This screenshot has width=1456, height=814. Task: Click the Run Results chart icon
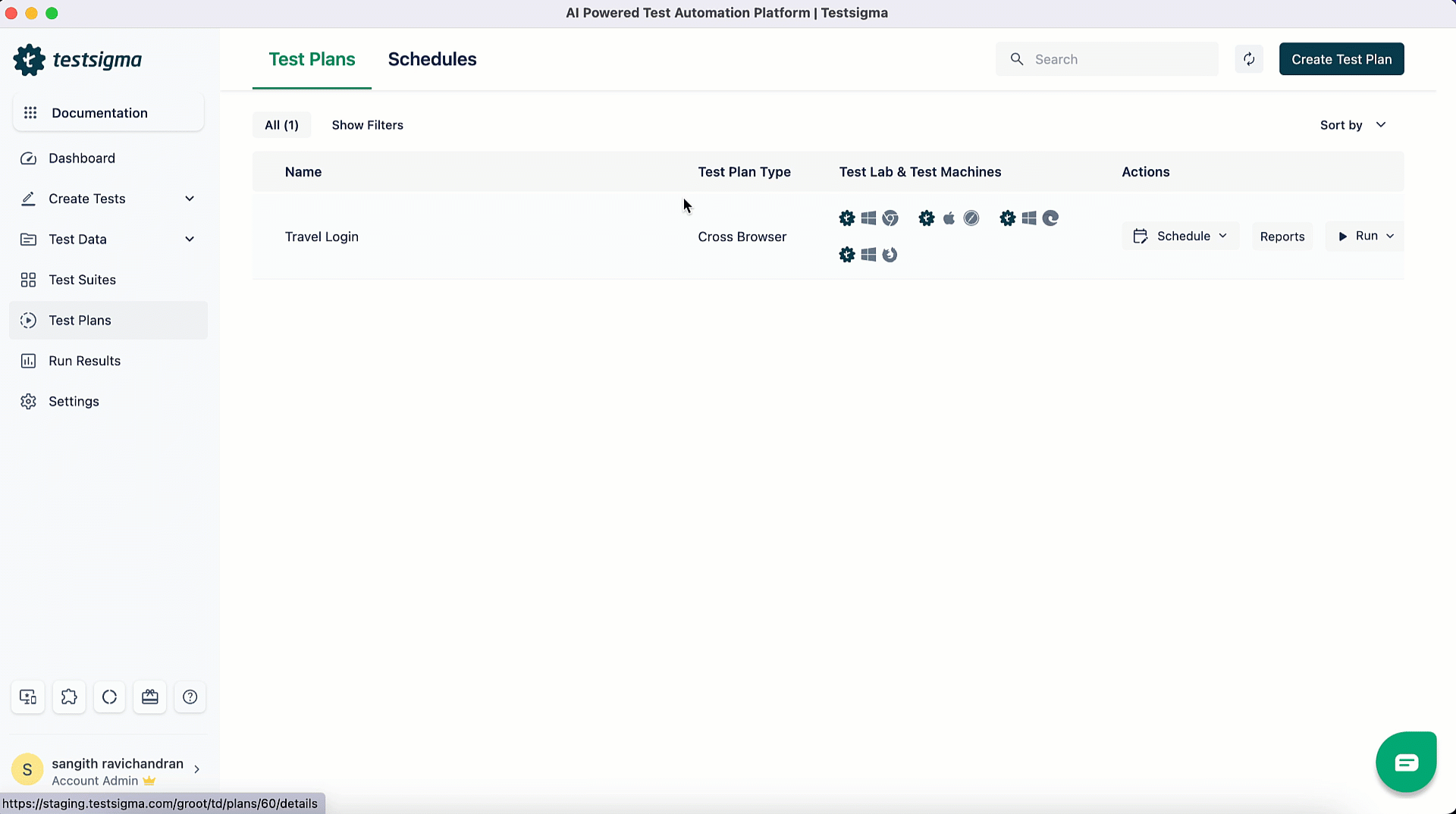pos(28,361)
